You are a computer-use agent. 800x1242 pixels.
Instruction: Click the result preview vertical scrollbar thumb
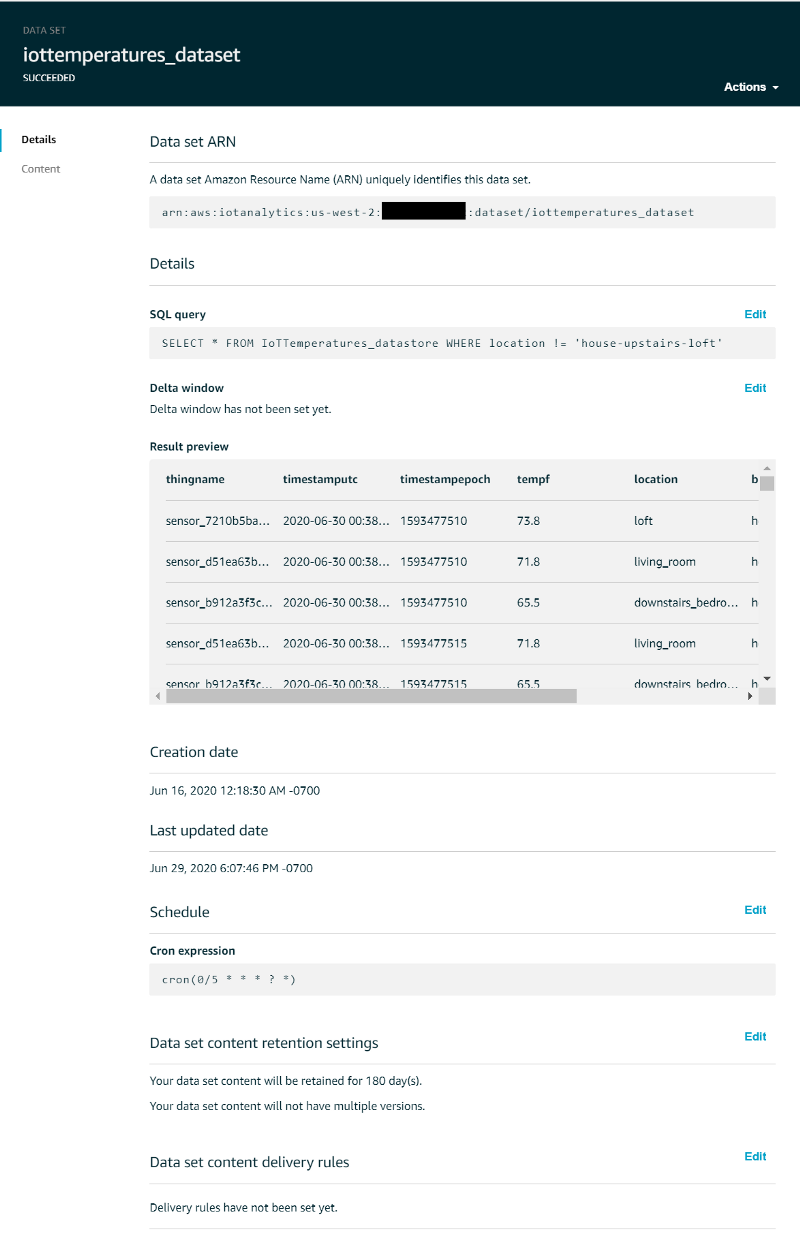[767, 483]
